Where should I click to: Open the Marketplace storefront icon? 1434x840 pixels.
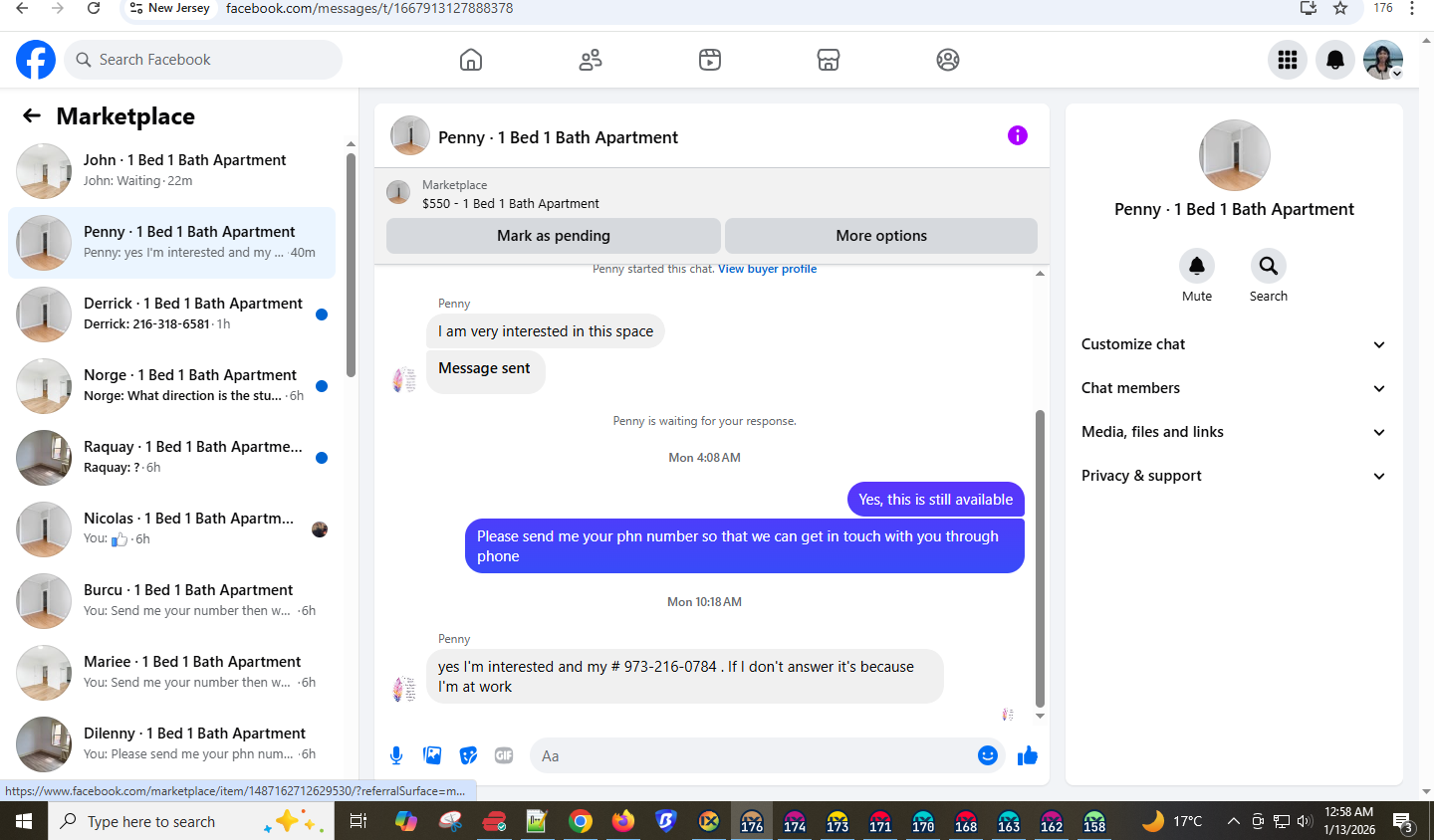[829, 60]
